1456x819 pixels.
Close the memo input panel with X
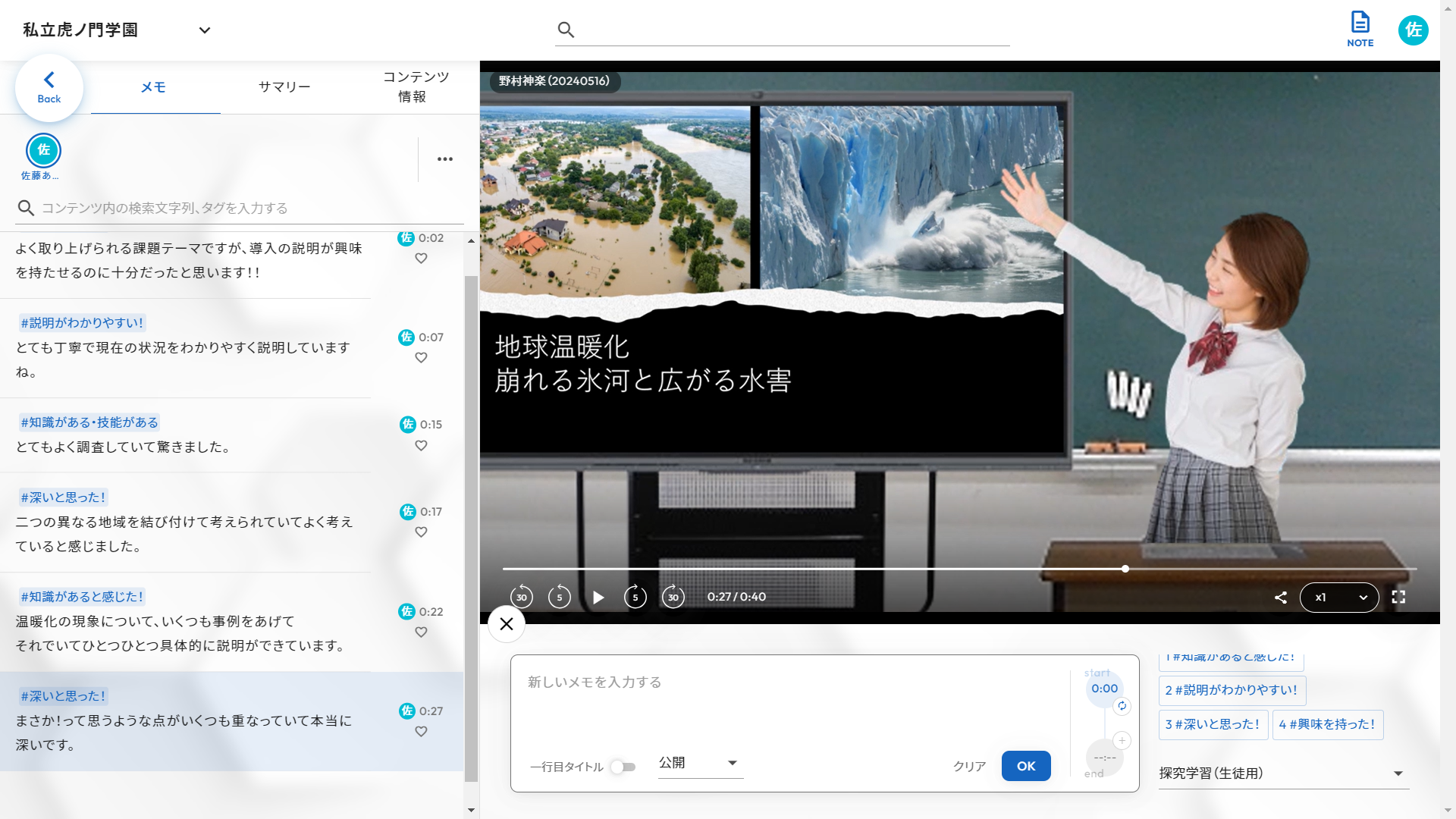pyautogui.click(x=507, y=624)
